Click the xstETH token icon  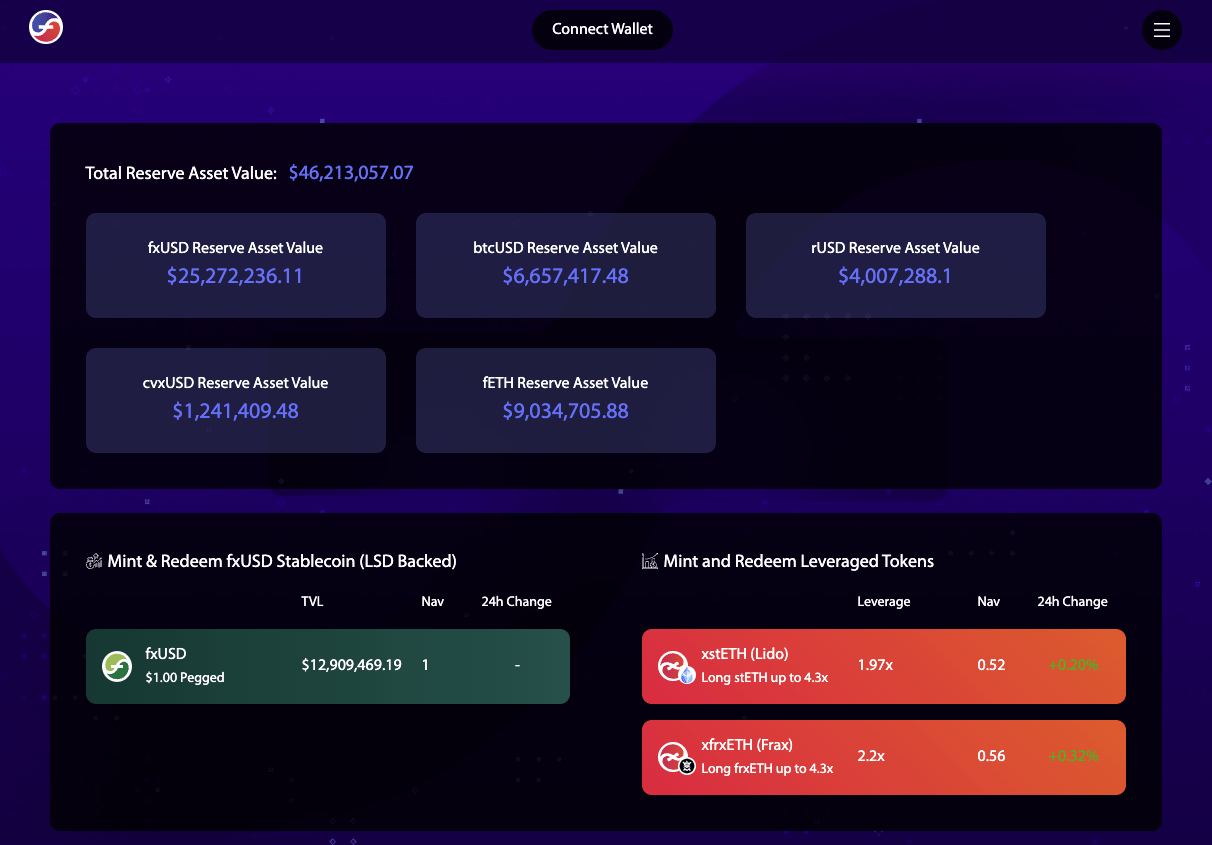pyautogui.click(x=672, y=666)
